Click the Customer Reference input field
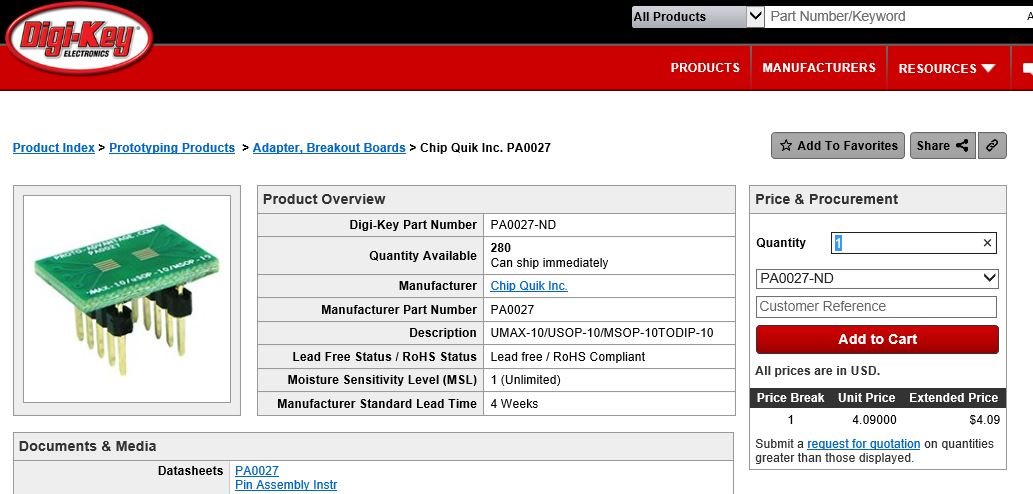This screenshot has height=494, width=1033. click(x=876, y=306)
